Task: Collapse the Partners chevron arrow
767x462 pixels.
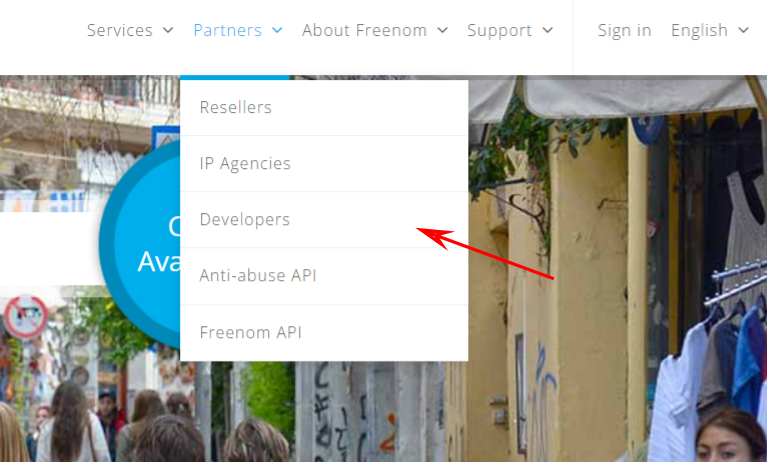Action: click(277, 30)
